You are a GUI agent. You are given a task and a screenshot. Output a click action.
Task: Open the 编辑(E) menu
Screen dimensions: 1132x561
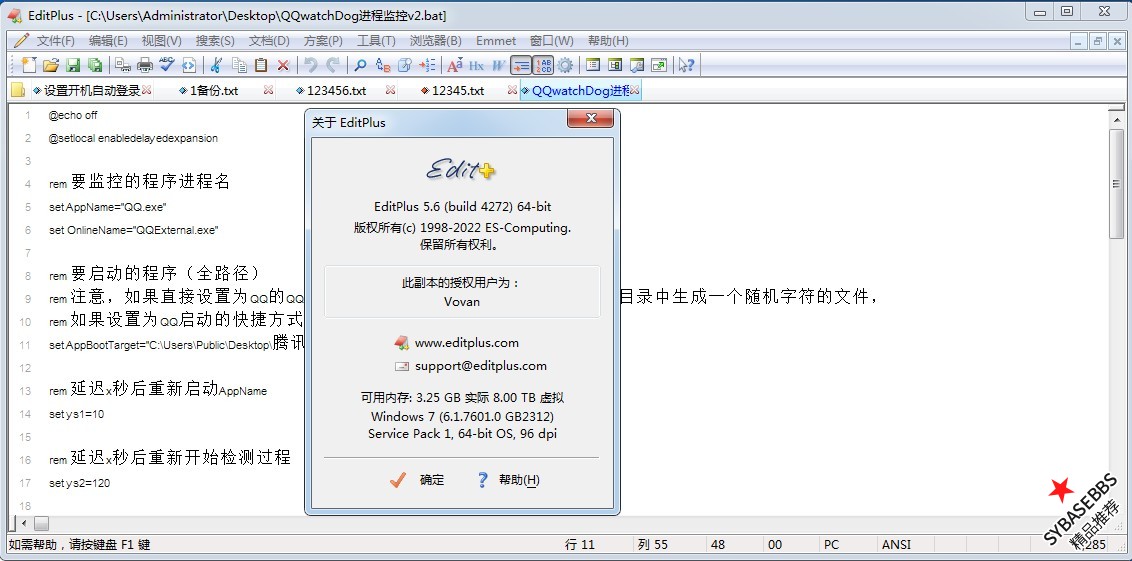click(x=108, y=41)
